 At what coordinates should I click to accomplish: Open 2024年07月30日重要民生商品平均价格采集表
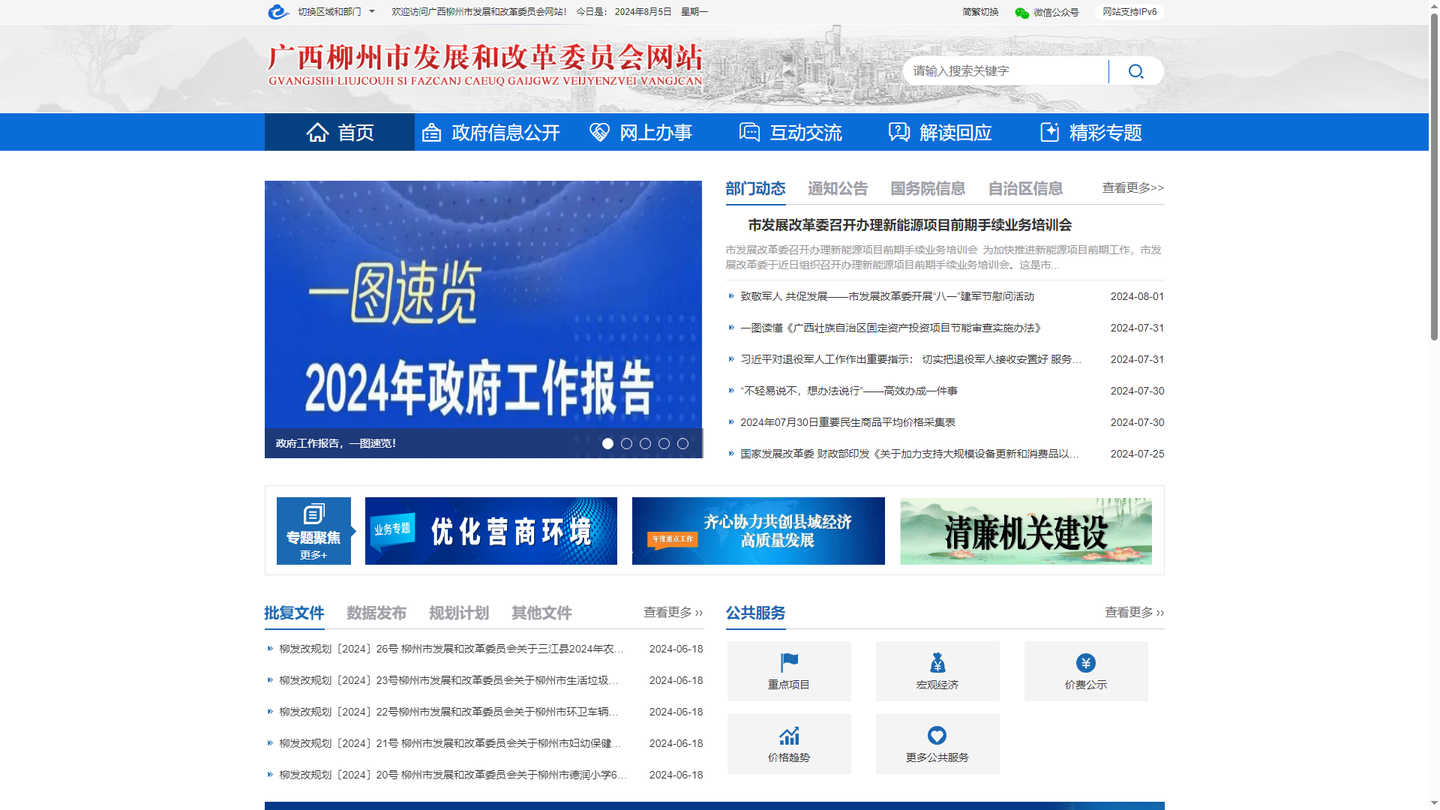tap(848, 422)
